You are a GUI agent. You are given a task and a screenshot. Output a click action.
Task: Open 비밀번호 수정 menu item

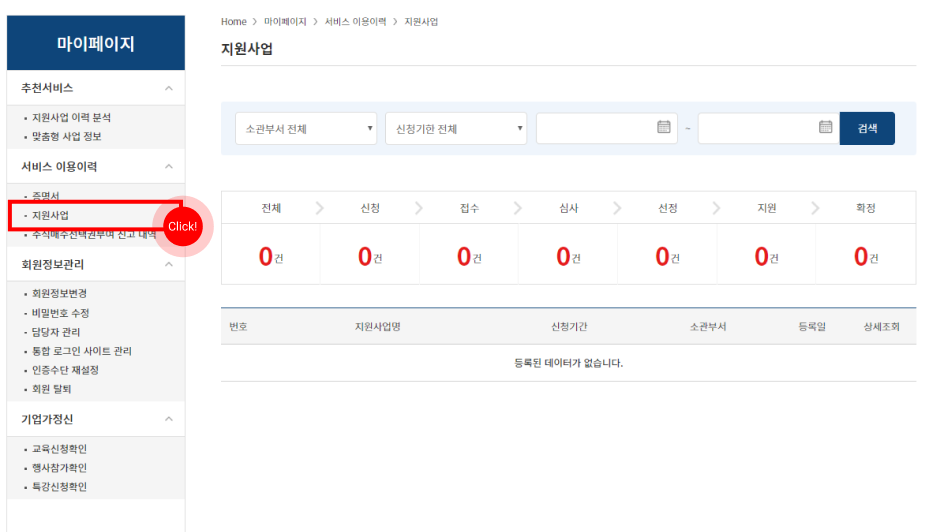60,313
